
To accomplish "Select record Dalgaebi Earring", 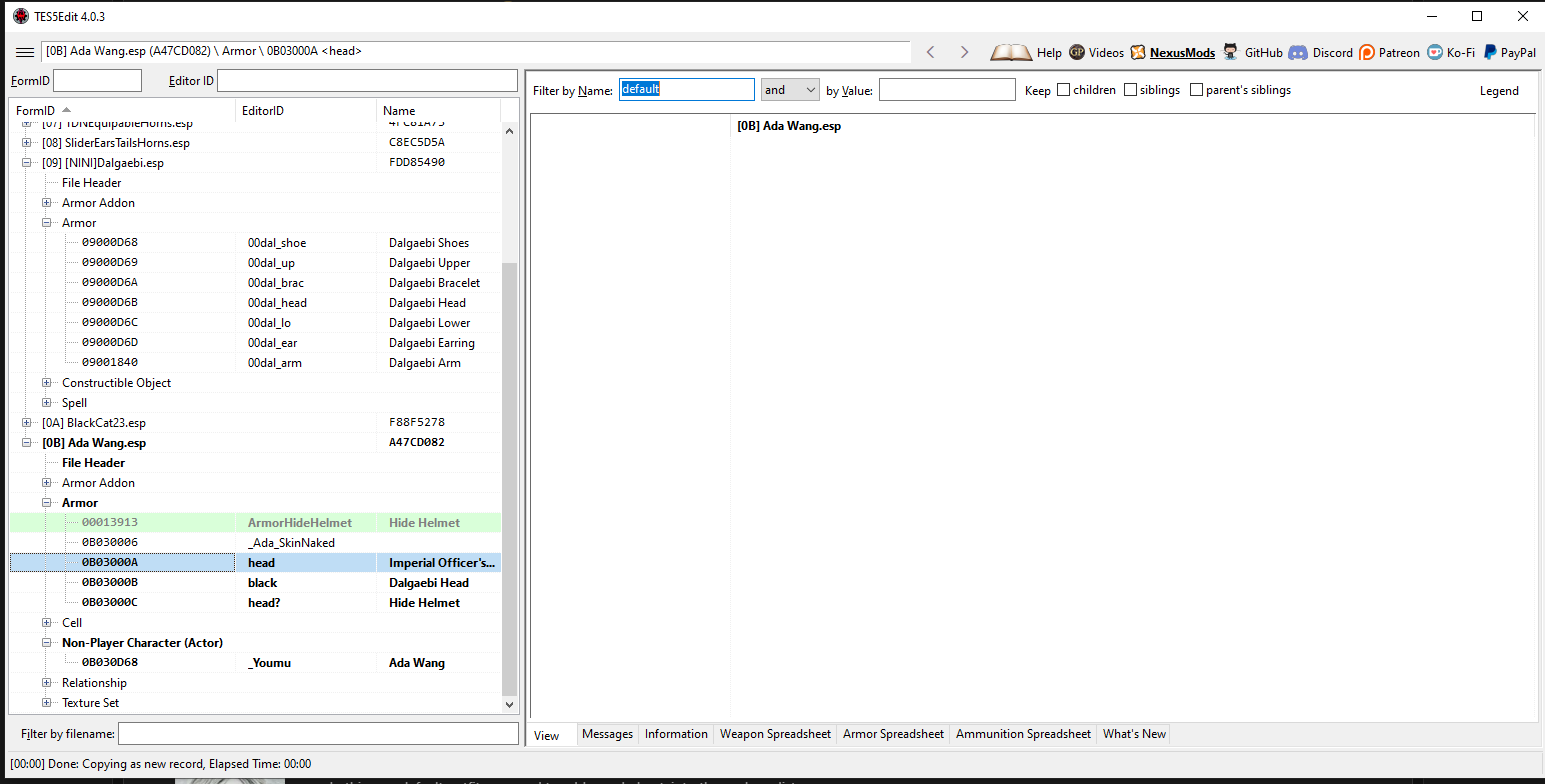I will (255, 343).
